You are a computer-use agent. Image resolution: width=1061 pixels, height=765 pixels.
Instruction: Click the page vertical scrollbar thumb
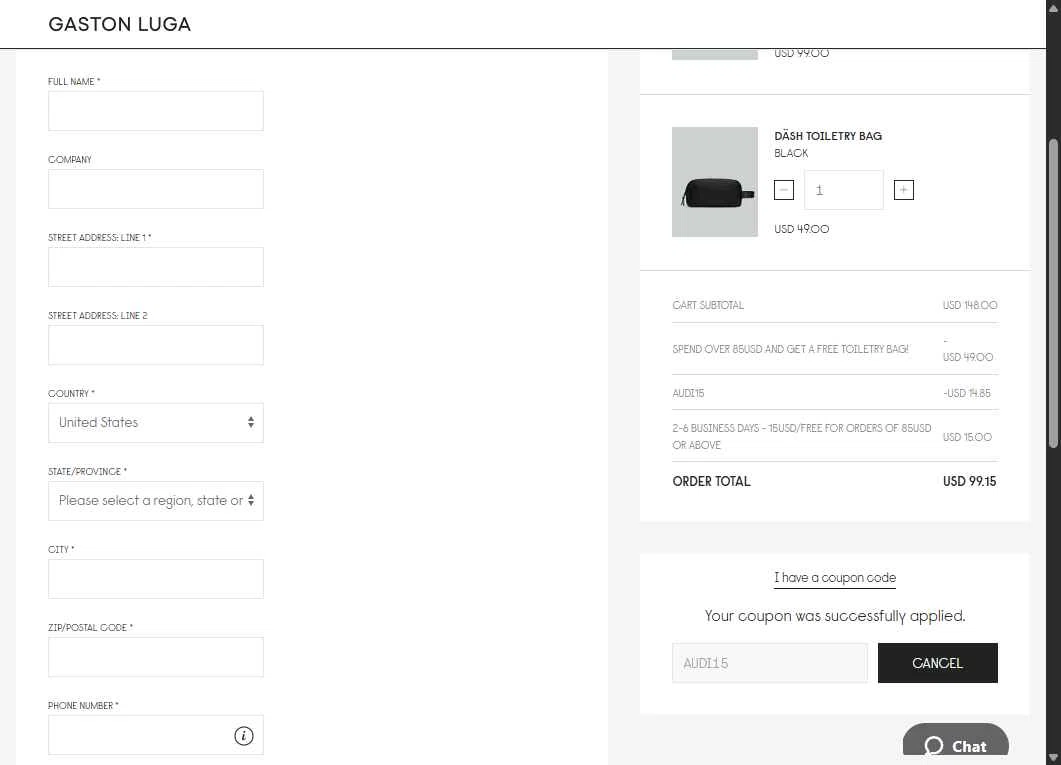point(1053,292)
